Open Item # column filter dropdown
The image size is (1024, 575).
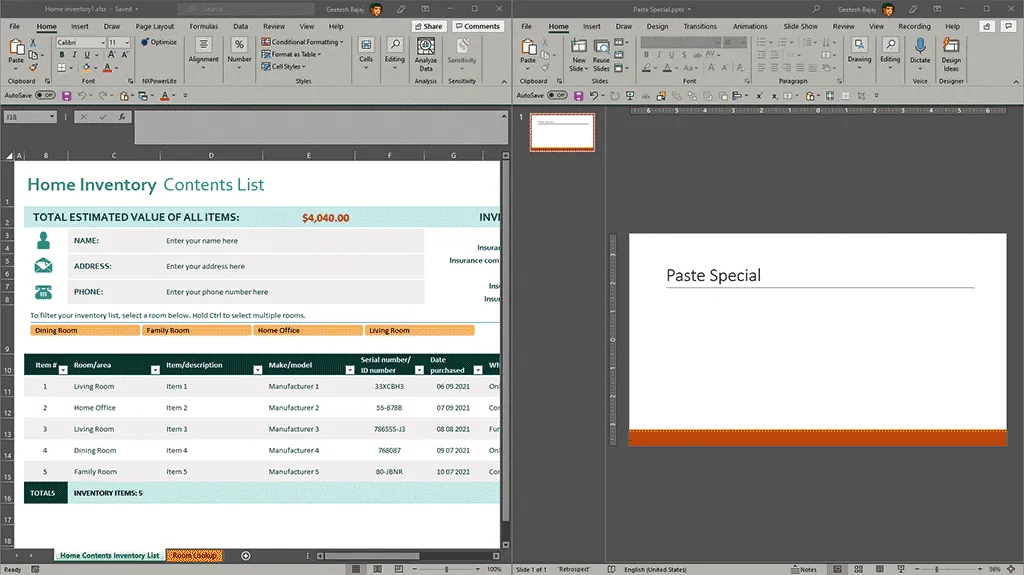coord(63,370)
